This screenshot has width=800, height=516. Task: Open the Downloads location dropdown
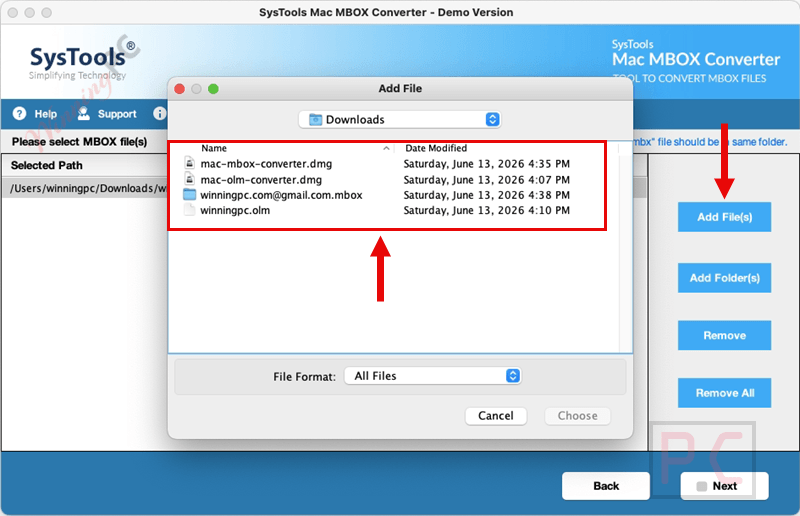click(399, 119)
